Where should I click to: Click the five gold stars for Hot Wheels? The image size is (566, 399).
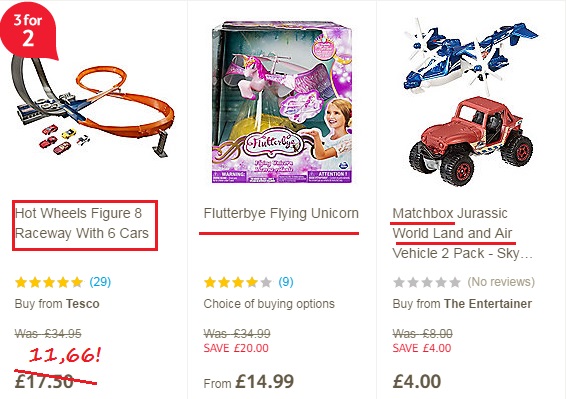(x=49, y=282)
